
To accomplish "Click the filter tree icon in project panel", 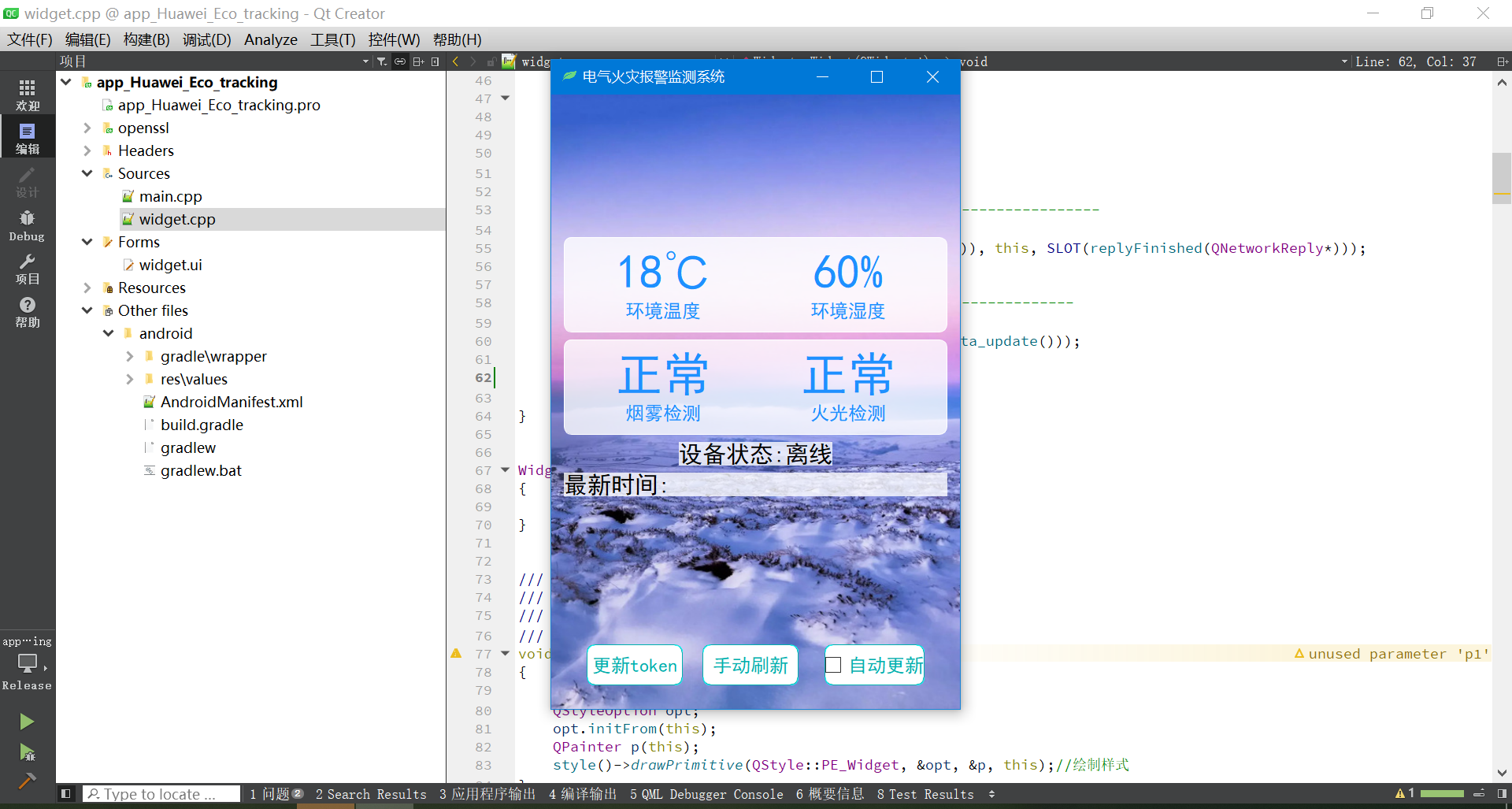I will tap(382, 61).
